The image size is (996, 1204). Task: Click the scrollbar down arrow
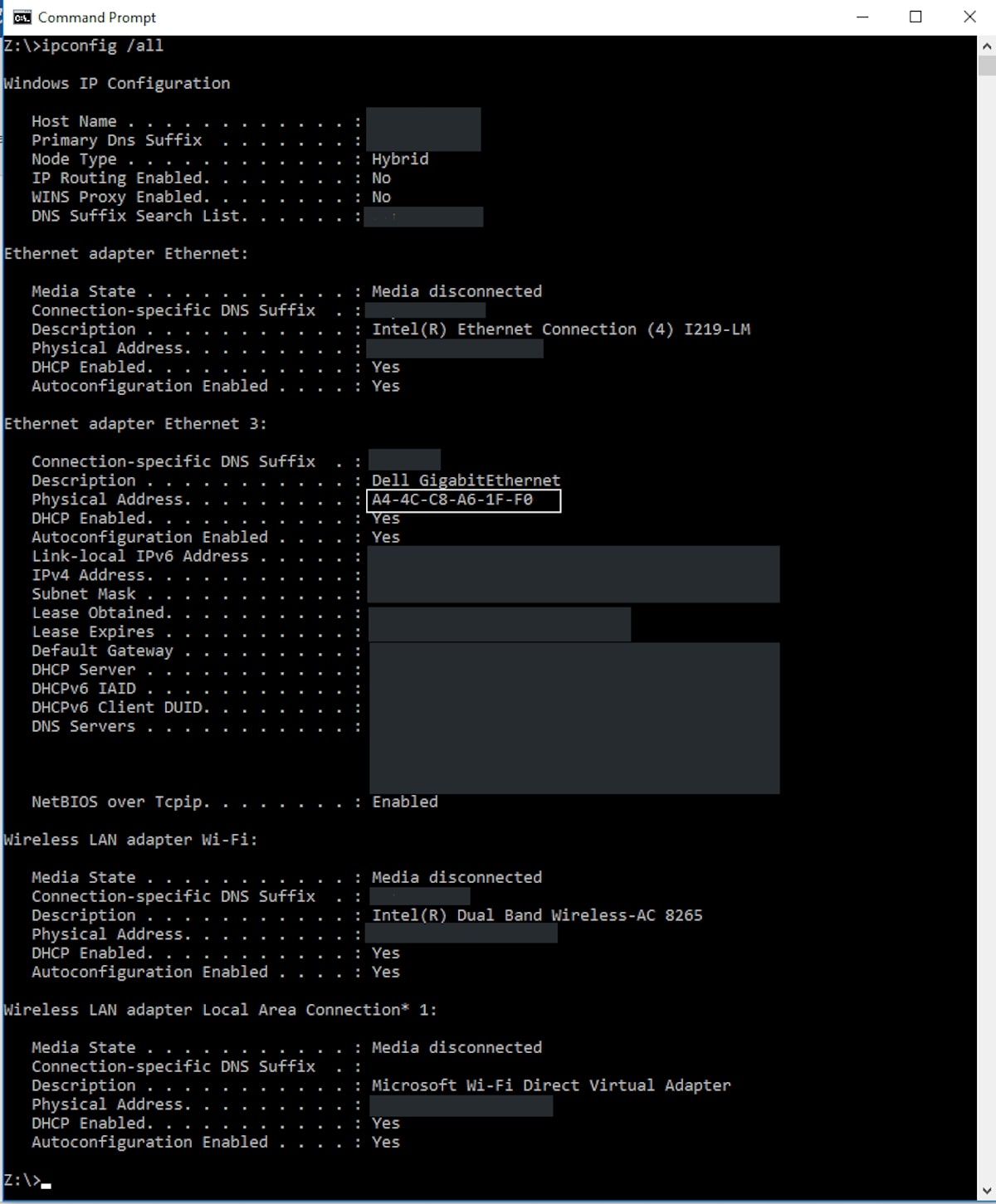(x=986, y=1191)
